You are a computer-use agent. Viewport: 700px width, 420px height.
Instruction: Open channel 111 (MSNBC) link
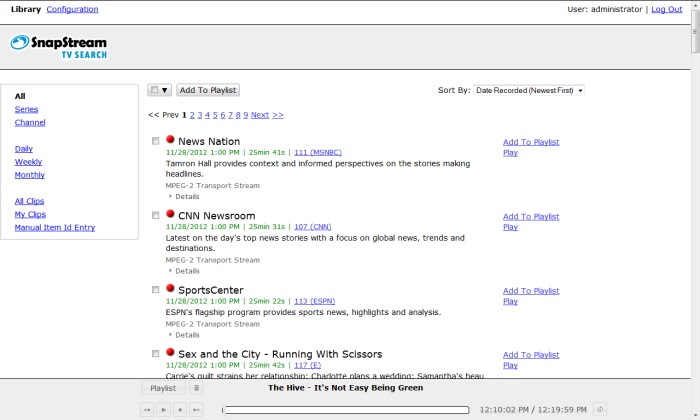(318, 153)
